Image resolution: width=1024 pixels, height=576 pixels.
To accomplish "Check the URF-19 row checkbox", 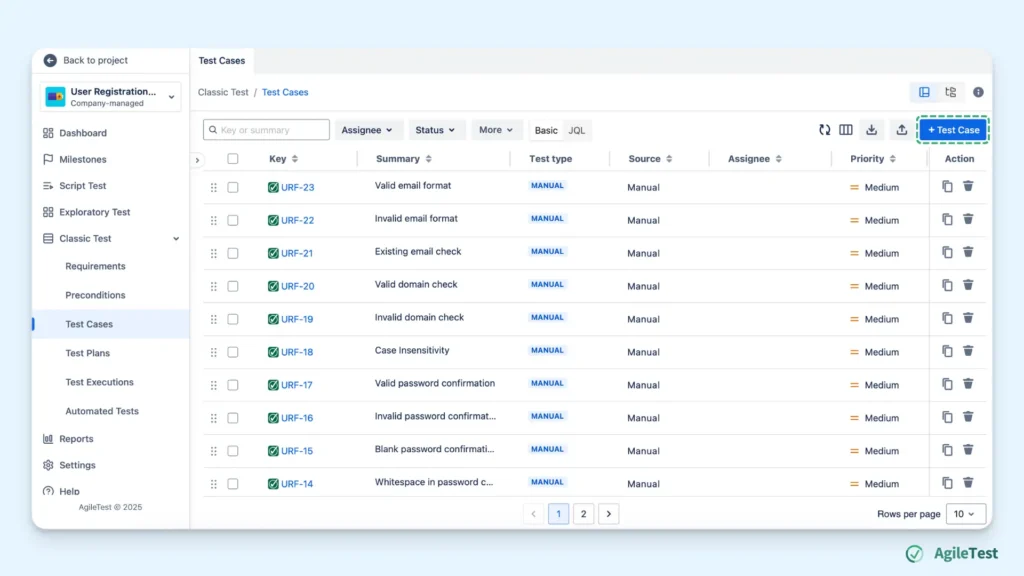I will [x=232, y=319].
